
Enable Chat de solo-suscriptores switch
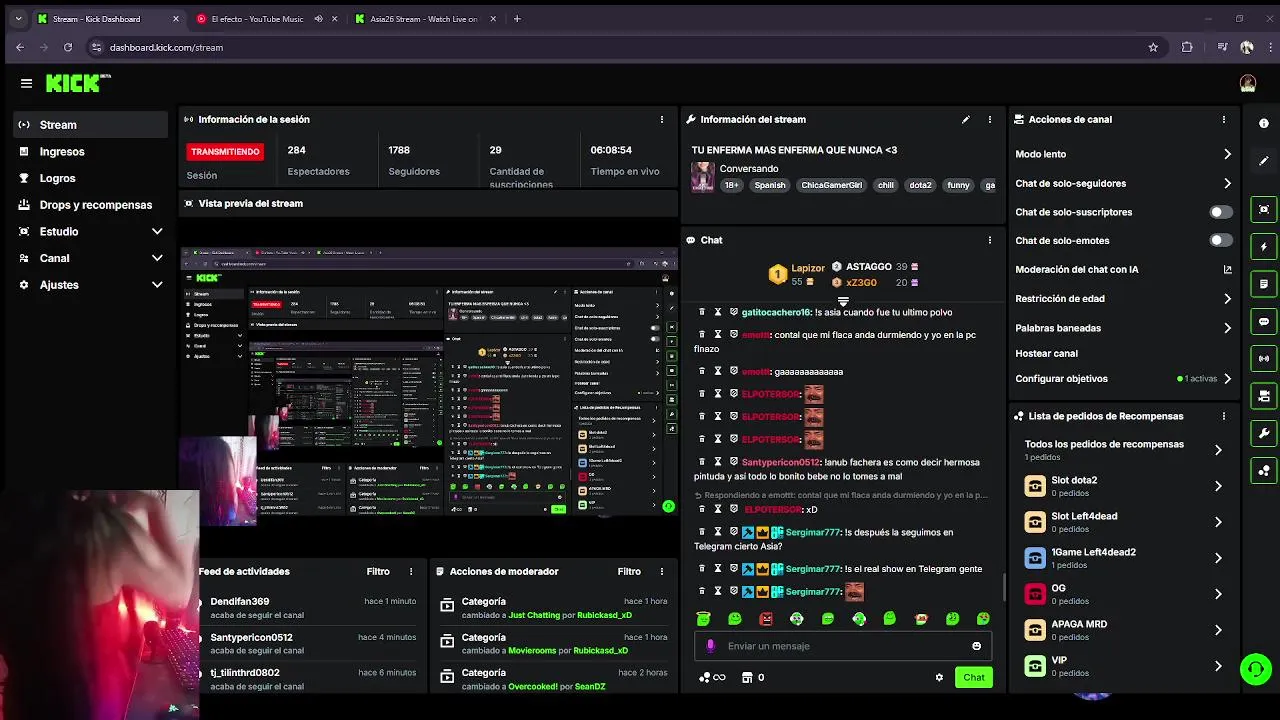tap(1221, 212)
